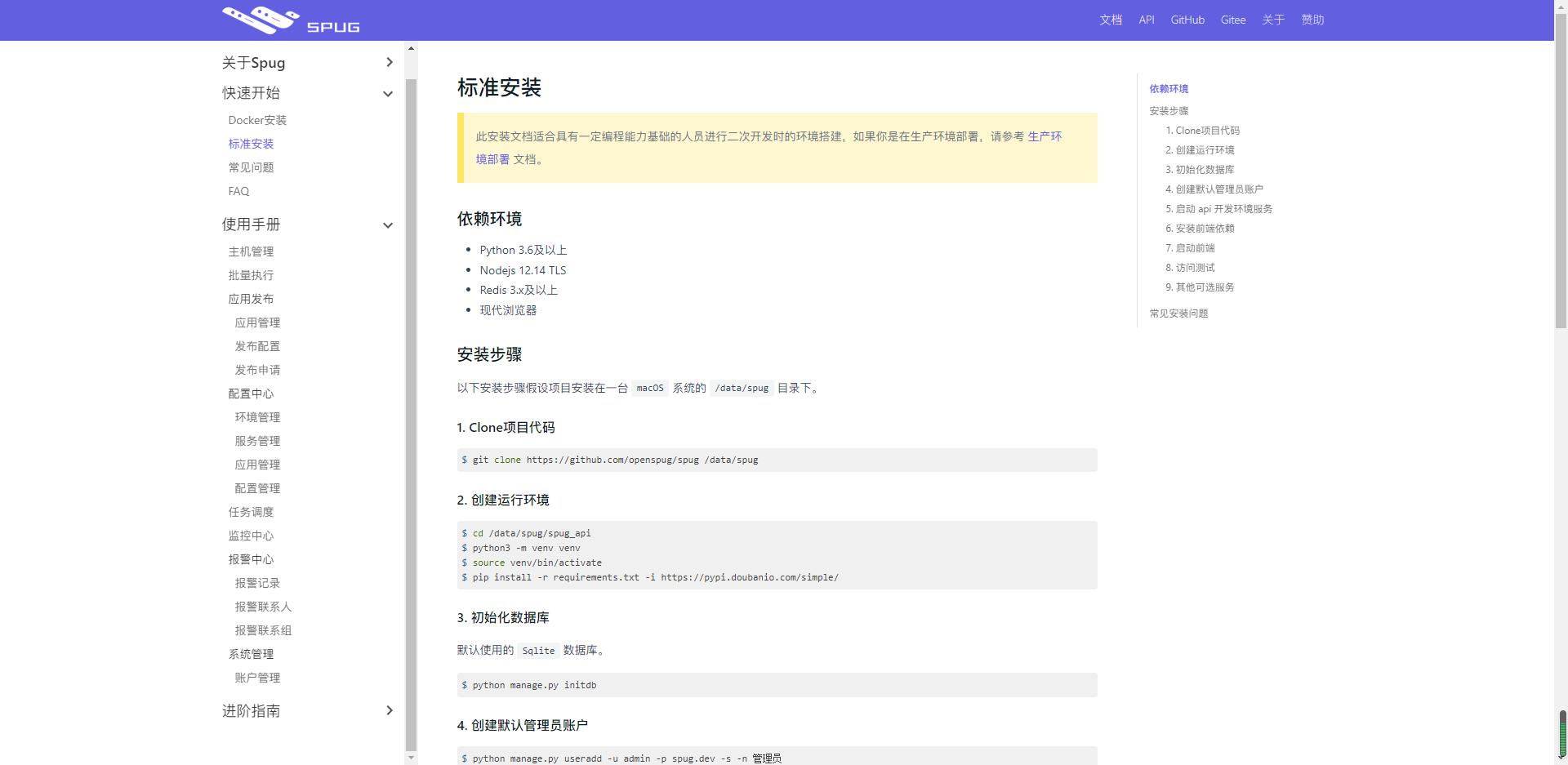
Task: Jump to 常见安装问题 from the right outline
Action: 1177,313
